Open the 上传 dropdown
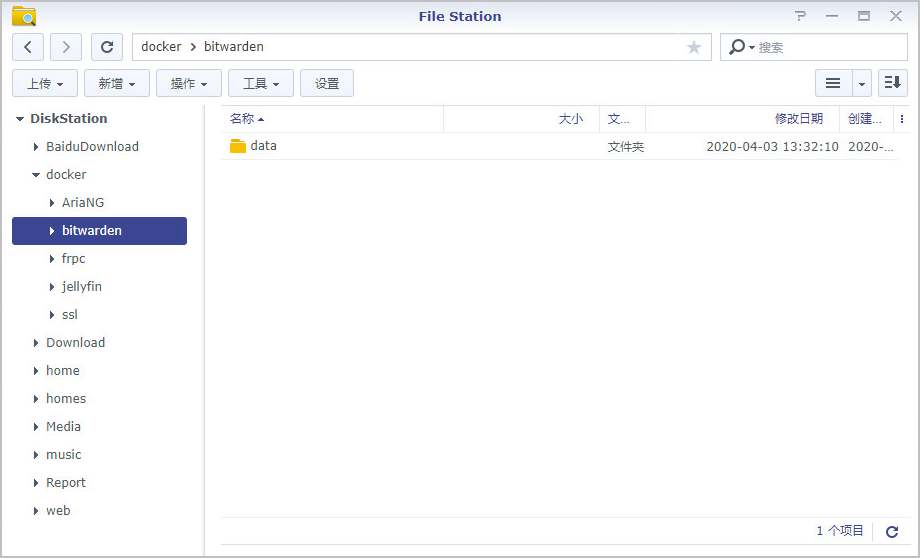This screenshot has height=558, width=920. [x=45, y=83]
